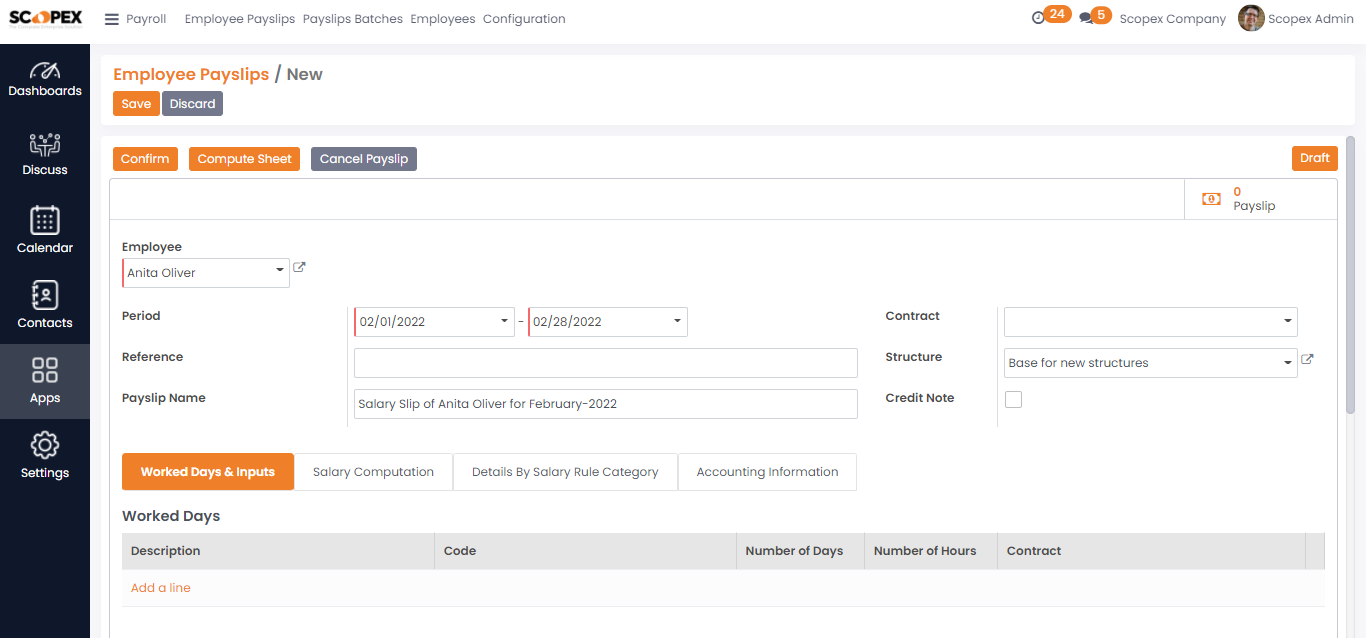
Task: Expand the Employee dropdown showing Anita Oliver
Action: point(206,273)
